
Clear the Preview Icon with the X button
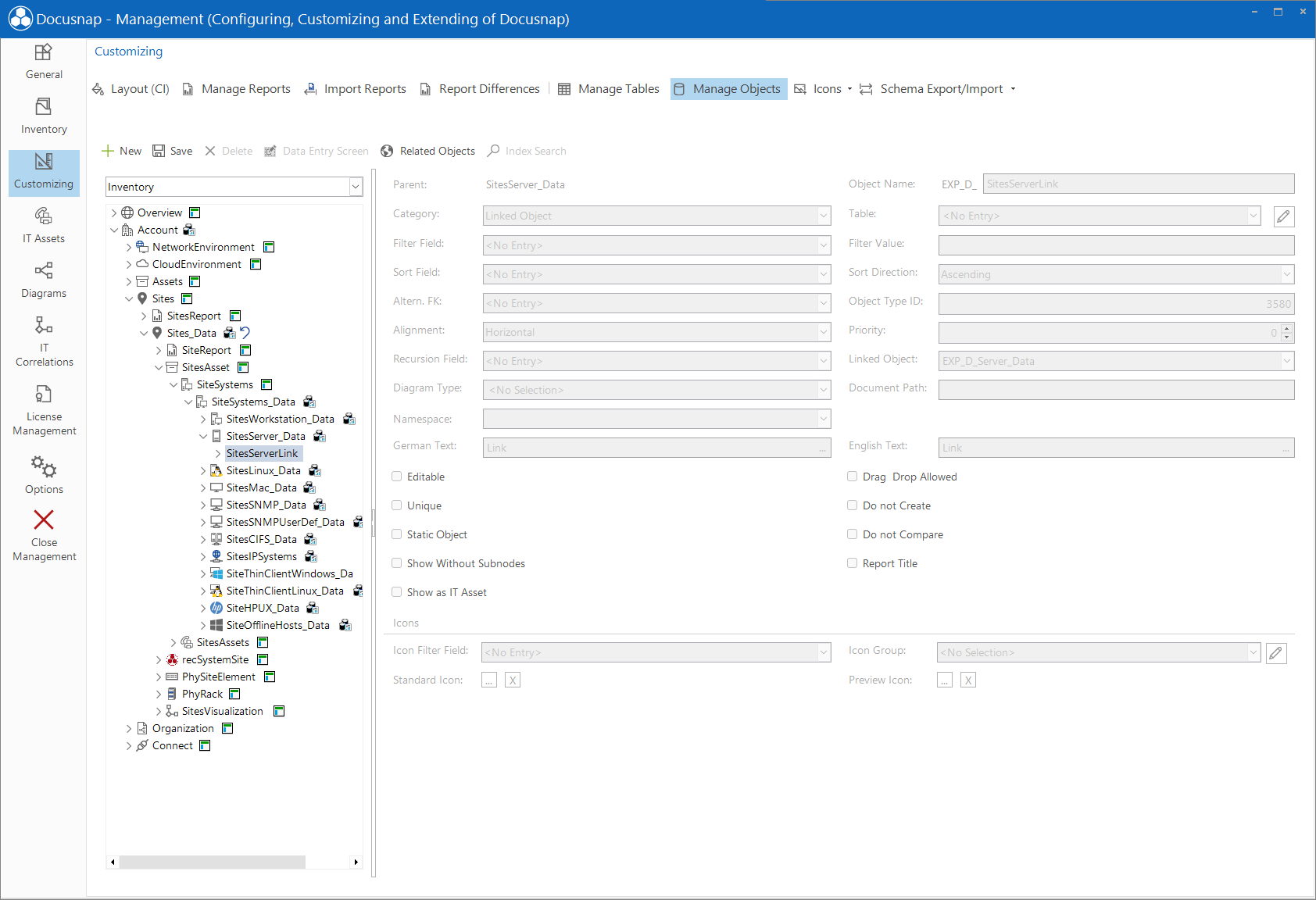(x=968, y=680)
